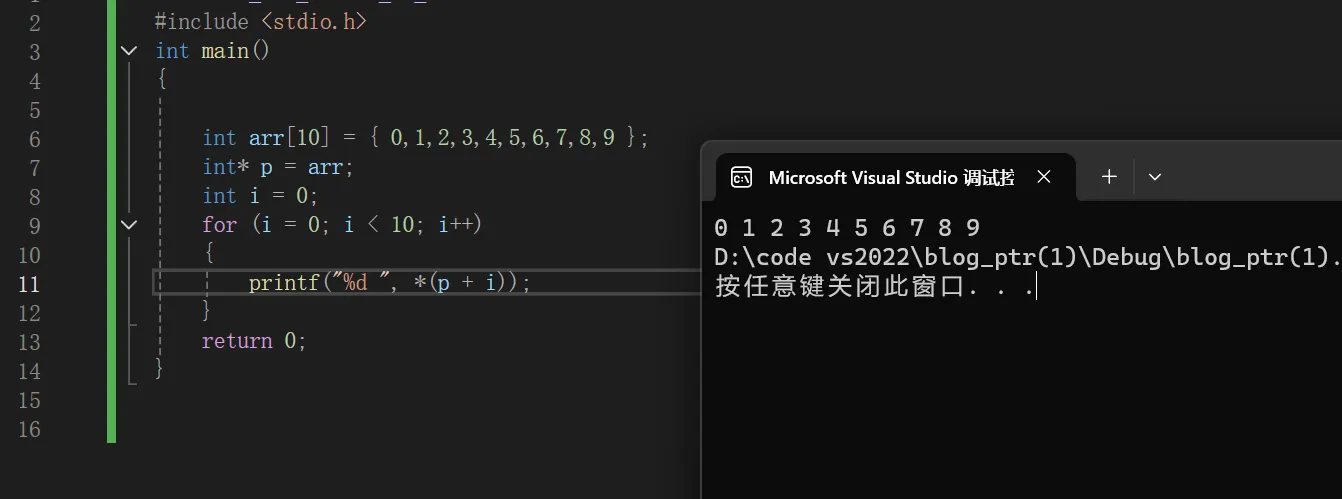The width and height of the screenshot is (1342, 499).
Task: Click line number 6 in the gutter
Action: [35, 139]
